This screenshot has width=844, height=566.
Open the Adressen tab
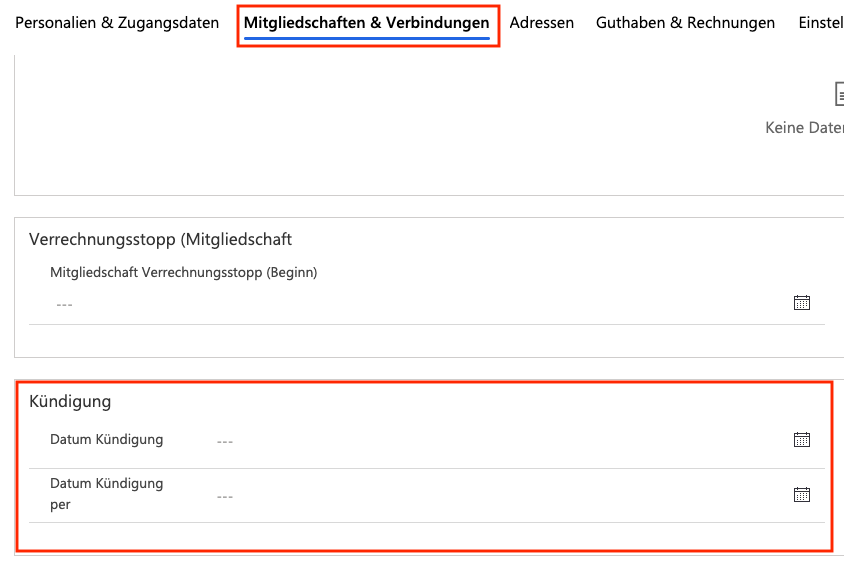(541, 22)
